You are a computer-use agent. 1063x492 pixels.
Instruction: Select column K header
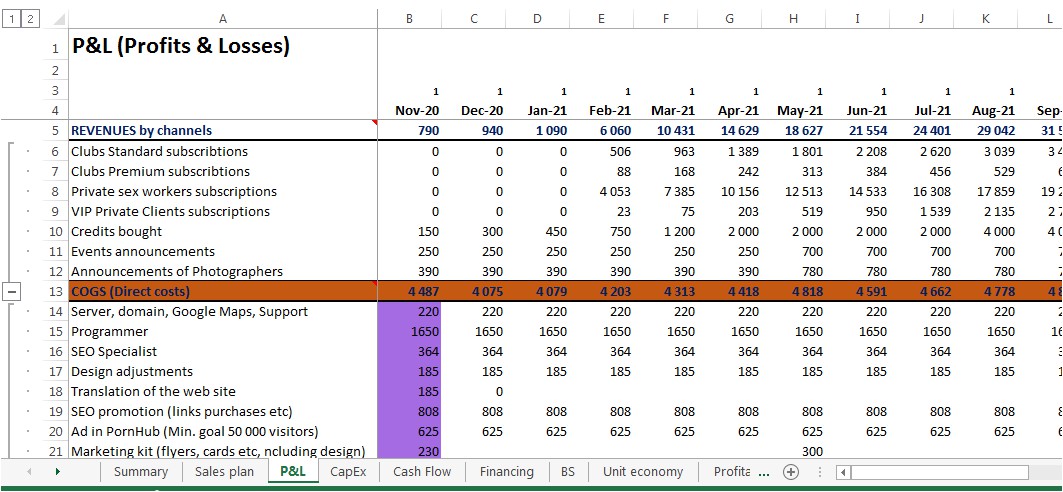click(985, 19)
